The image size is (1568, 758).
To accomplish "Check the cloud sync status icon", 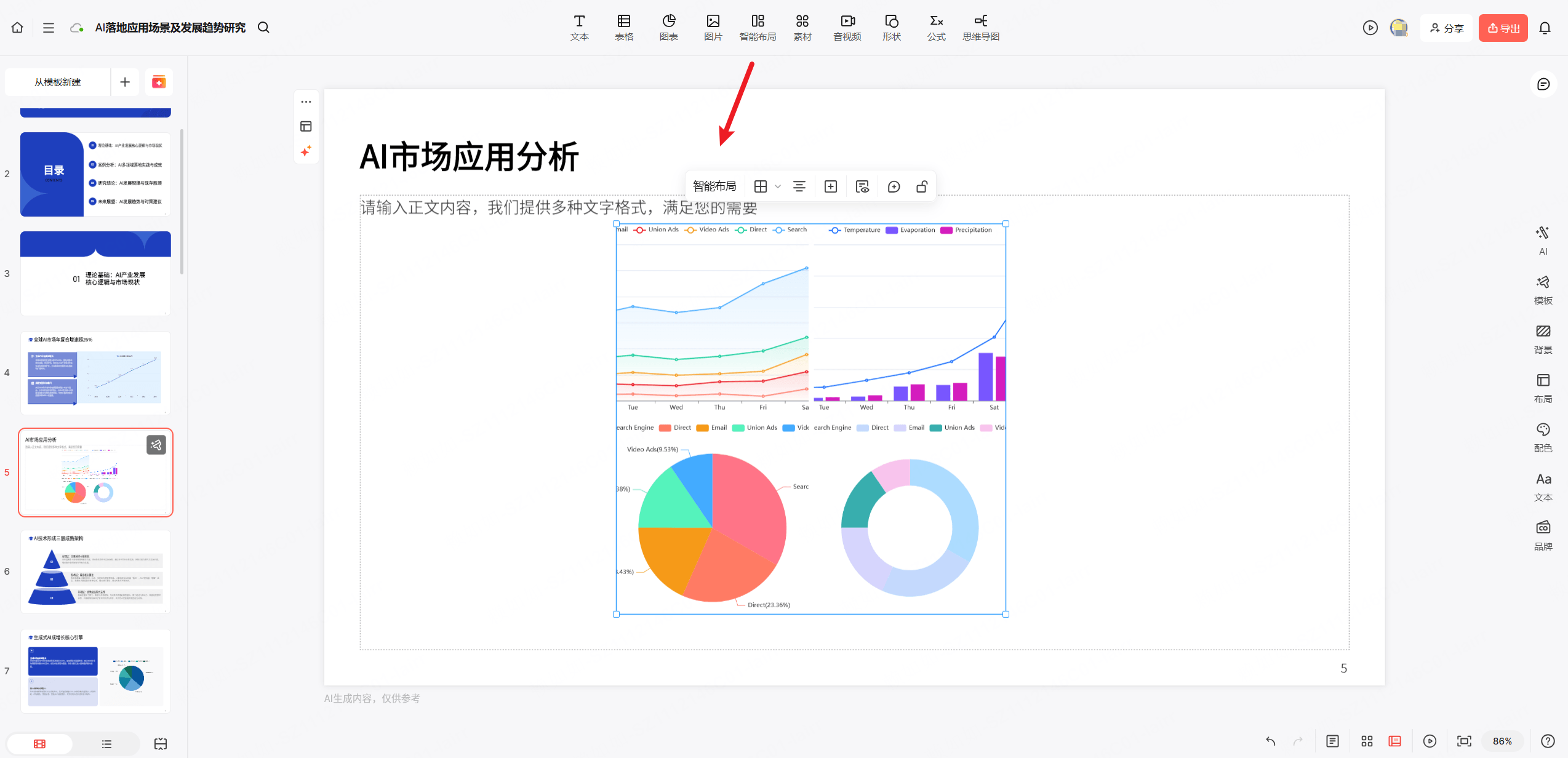I will pos(76,28).
